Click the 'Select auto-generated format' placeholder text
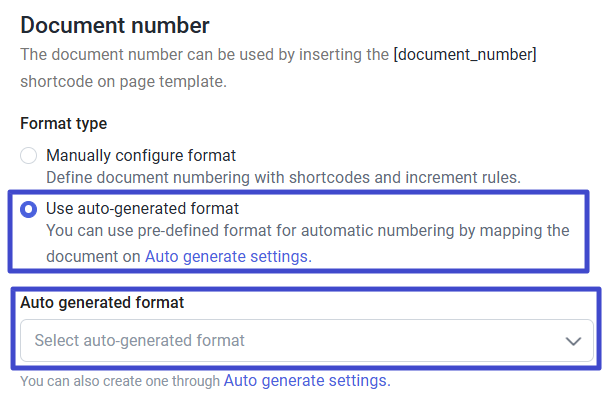 (x=140, y=341)
